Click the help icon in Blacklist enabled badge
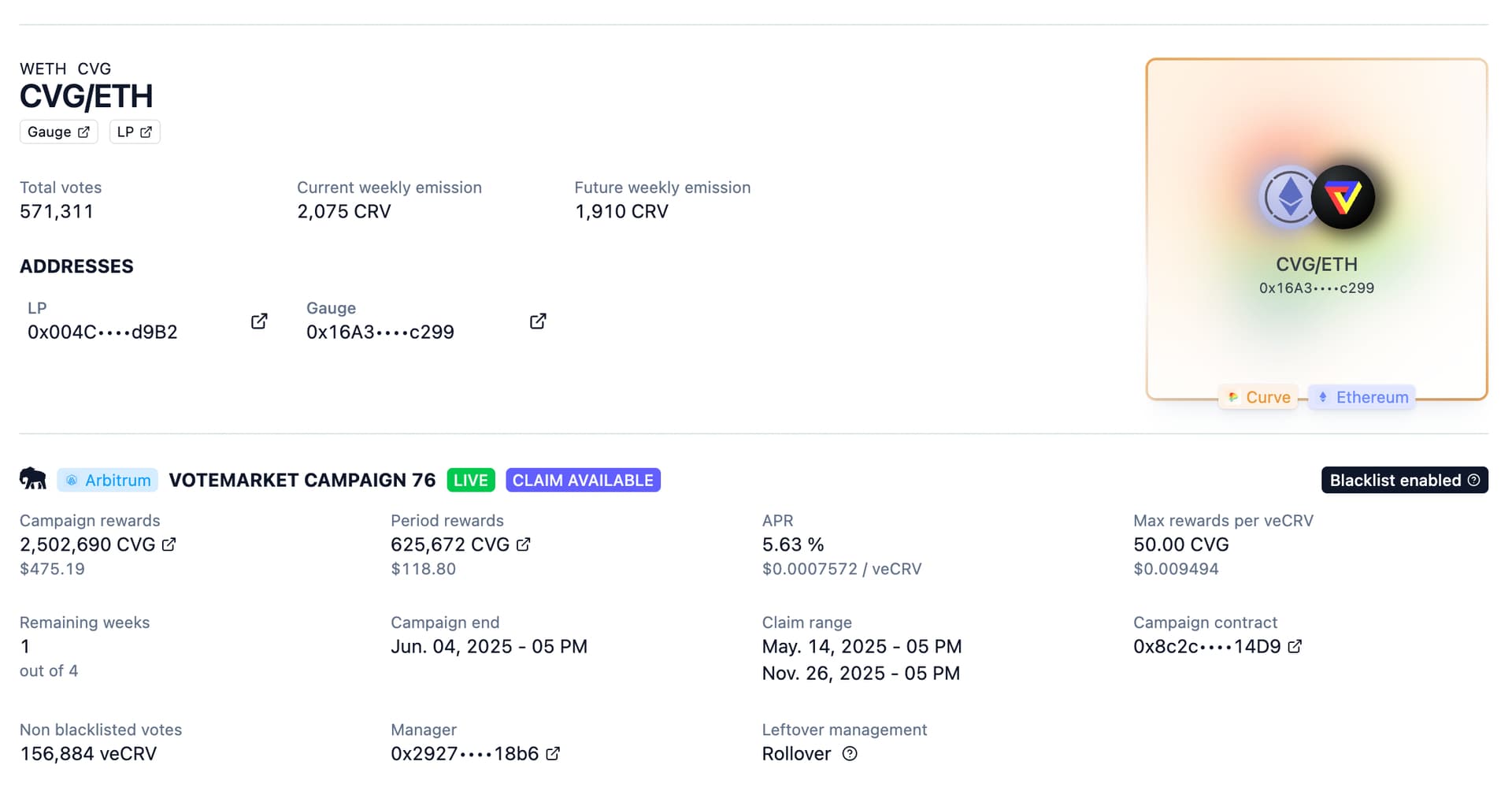The image size is (1512, 795). [x=1473, y=480]
